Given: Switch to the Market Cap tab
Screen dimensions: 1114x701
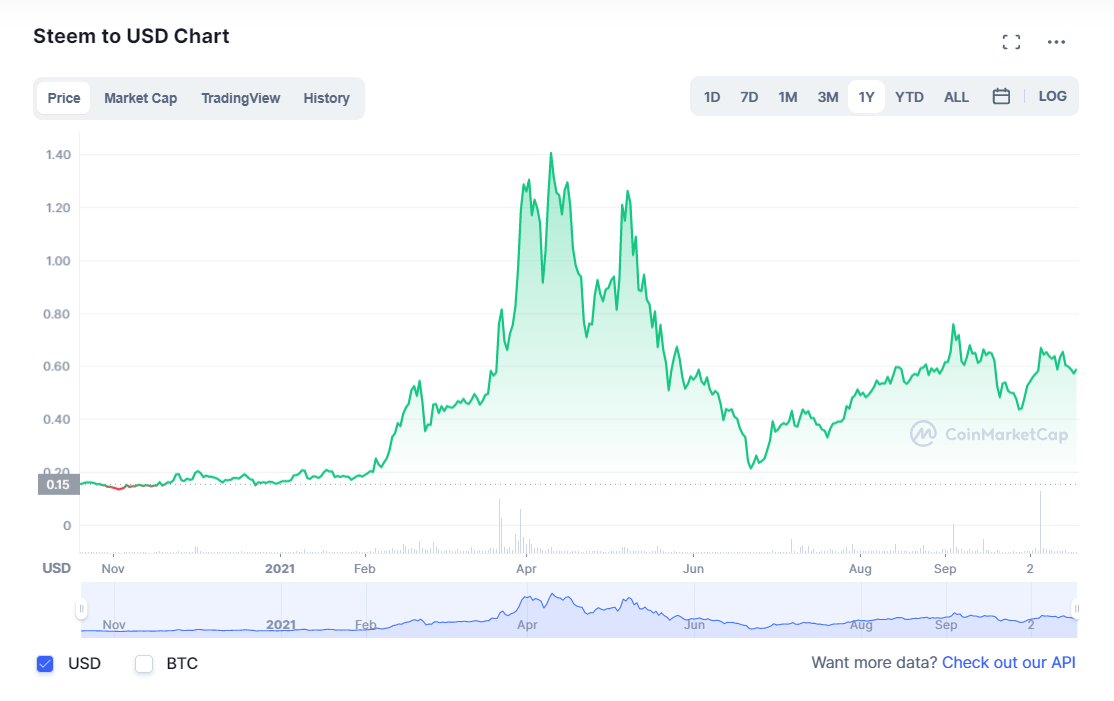Looking at the screenshot, I should pos(141,98).
